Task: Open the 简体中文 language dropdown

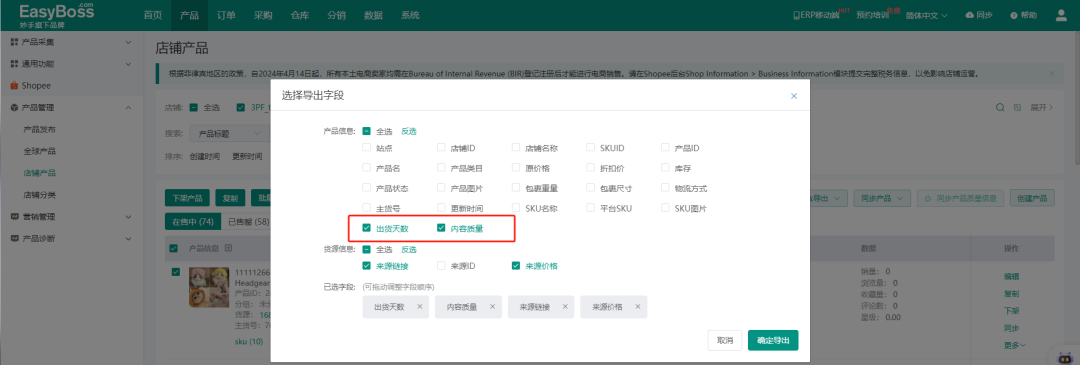Action: coord(926,15)
